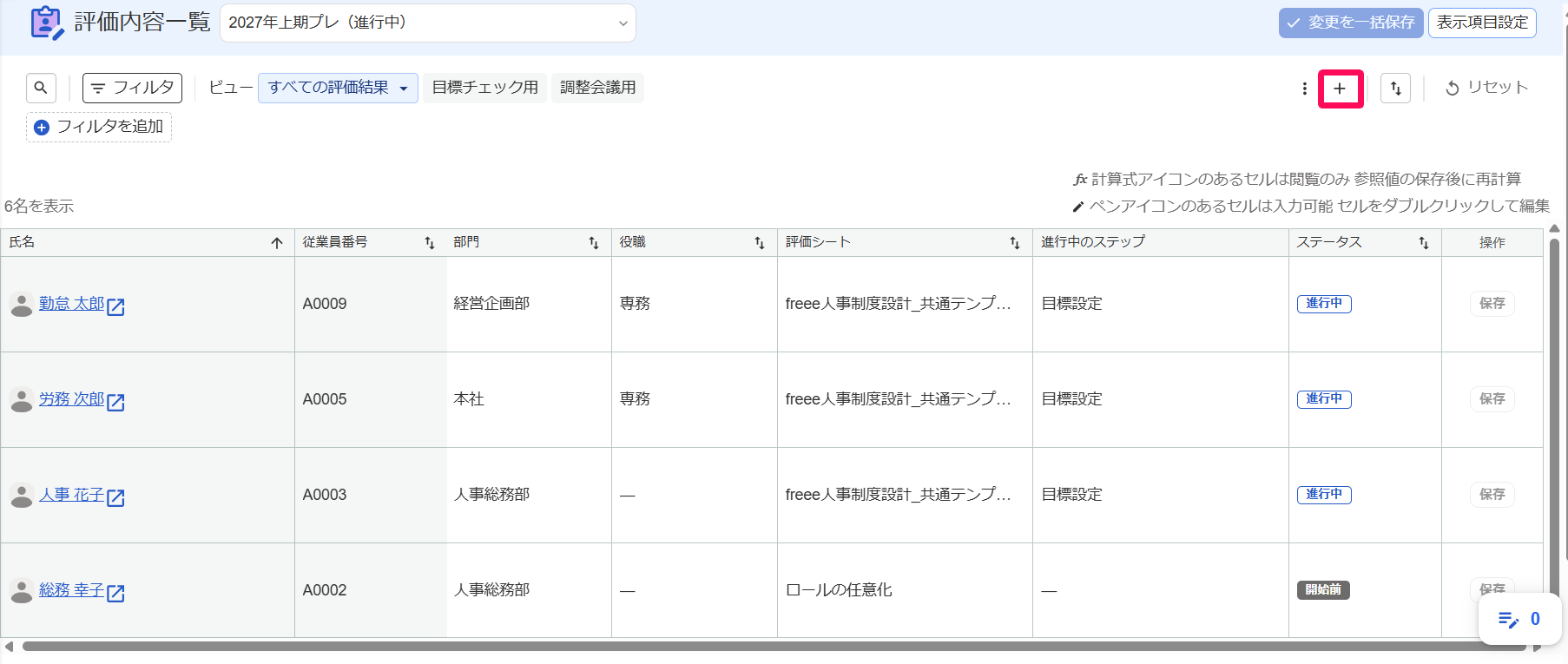Open external link icon for 総務 幸子

(x=115, y=593)
